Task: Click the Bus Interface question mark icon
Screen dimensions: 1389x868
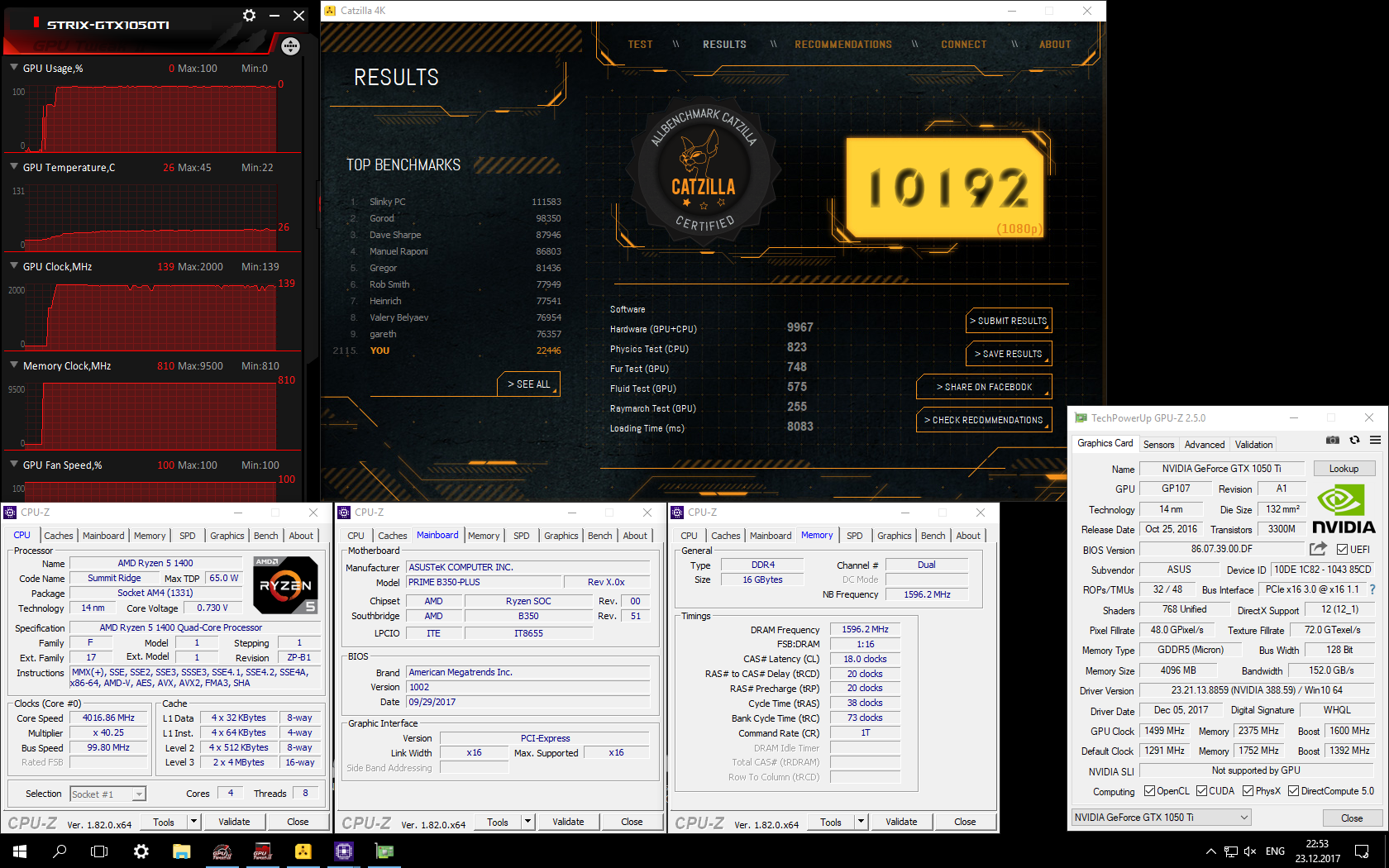Action: (x=1372, y=589)
